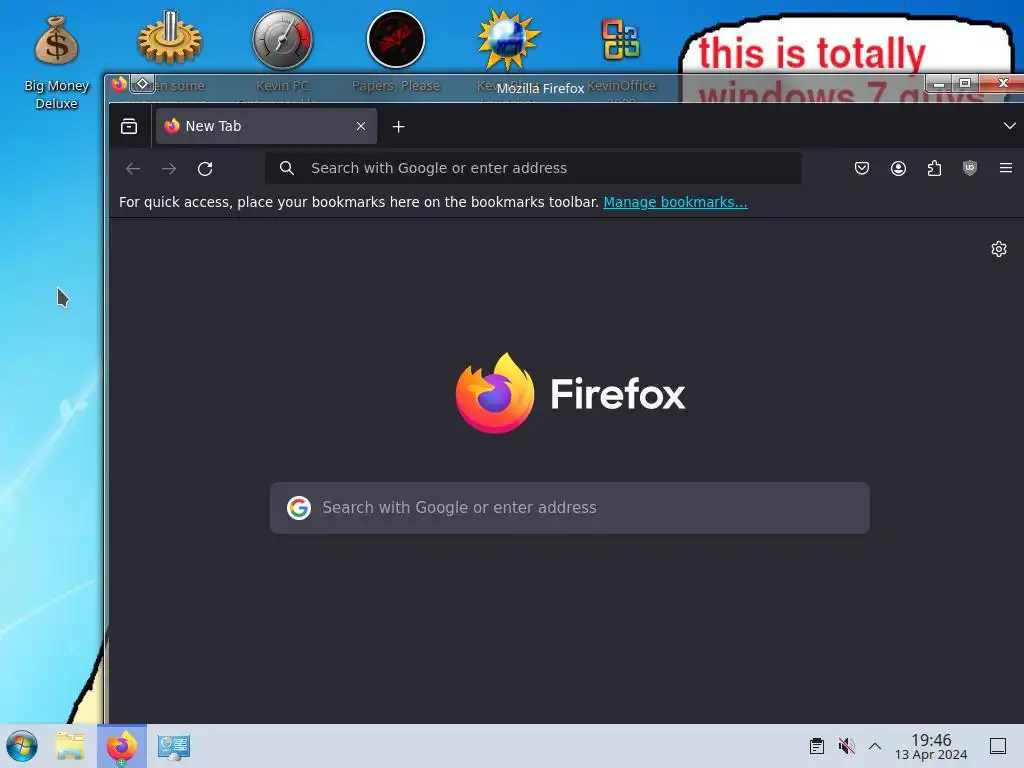Go back one page
The width and height of the screenshot is (1024, 768).
pyautogui.click(x=133, y=168)
